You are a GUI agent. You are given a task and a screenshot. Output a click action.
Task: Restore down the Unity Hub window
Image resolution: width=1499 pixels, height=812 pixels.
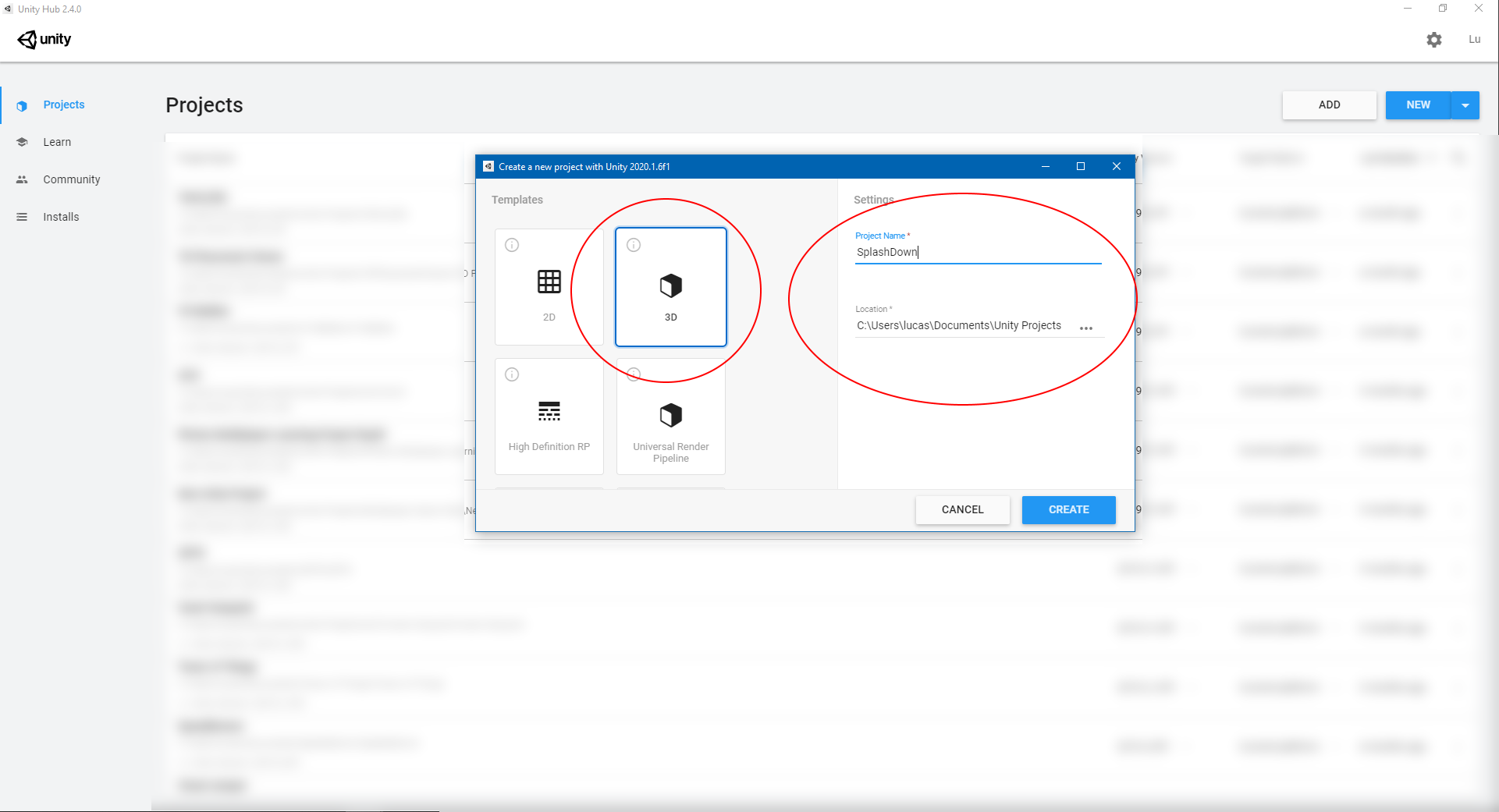click(x=1443, y=9)
